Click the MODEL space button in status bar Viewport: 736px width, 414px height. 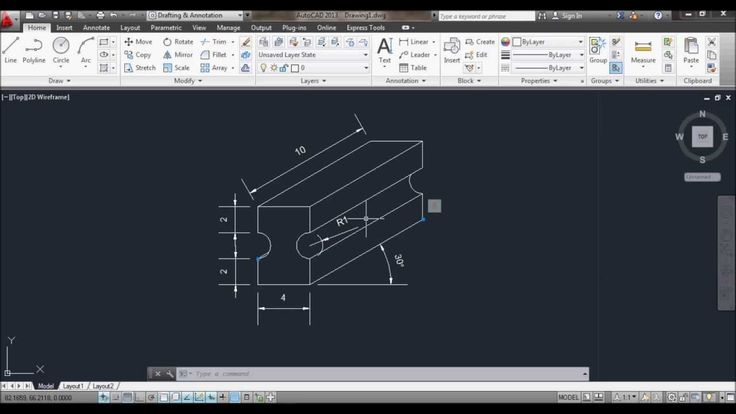pyautogui.click(x=568, y=397)
